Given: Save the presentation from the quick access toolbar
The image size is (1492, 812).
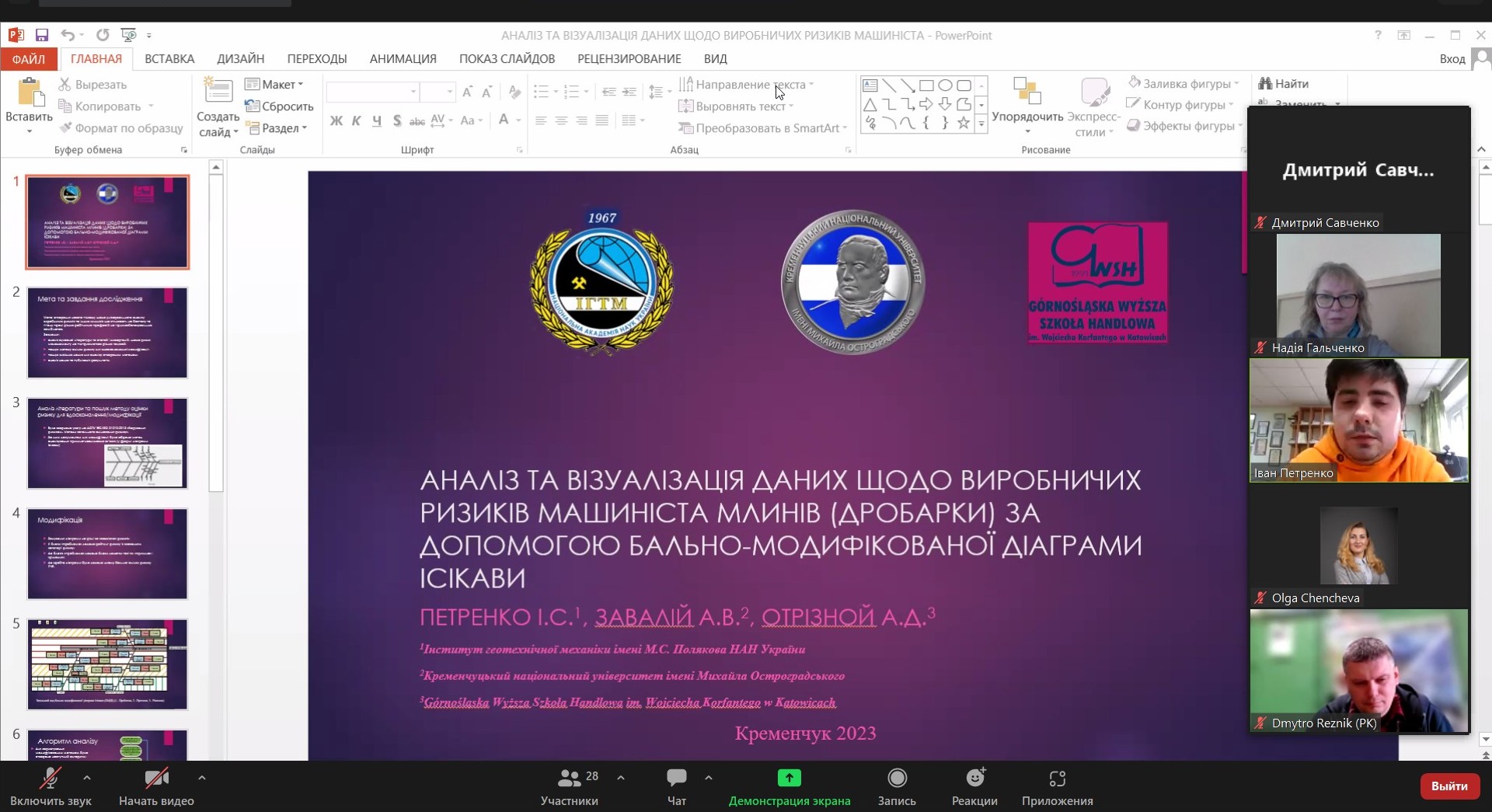Looking at the screenshot, I should click(x=42, y=35).
